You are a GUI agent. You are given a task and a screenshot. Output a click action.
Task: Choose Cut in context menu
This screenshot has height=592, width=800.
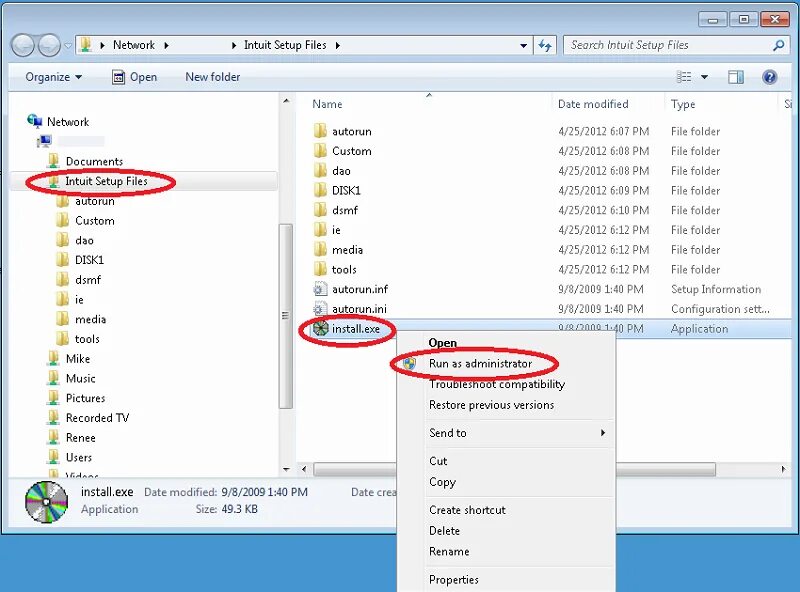tap(438, 461)
